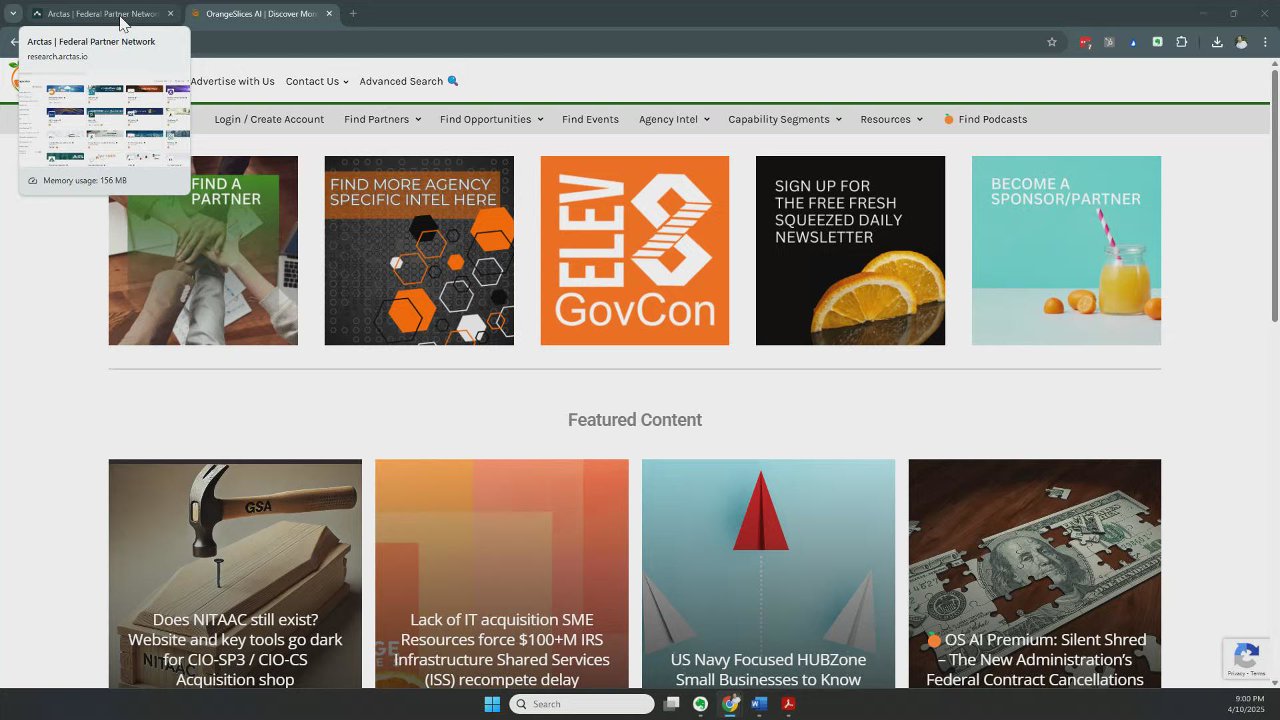Viewport: 1280px width, 720px height.
Task: Click the red extension icon in toolbar
Action: tap(1085, 42)
